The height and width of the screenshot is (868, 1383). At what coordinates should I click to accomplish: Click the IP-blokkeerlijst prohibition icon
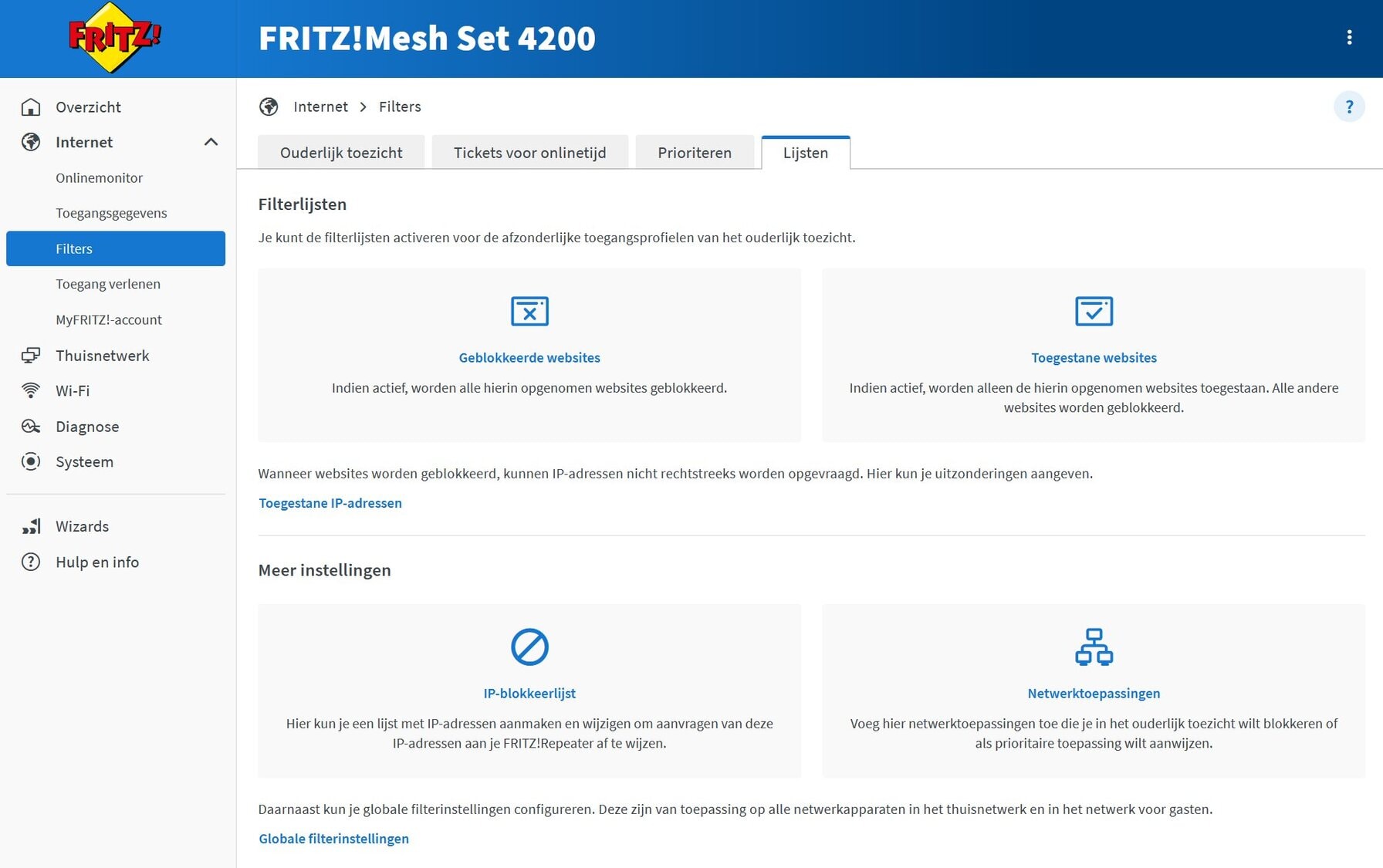point(529,647)
